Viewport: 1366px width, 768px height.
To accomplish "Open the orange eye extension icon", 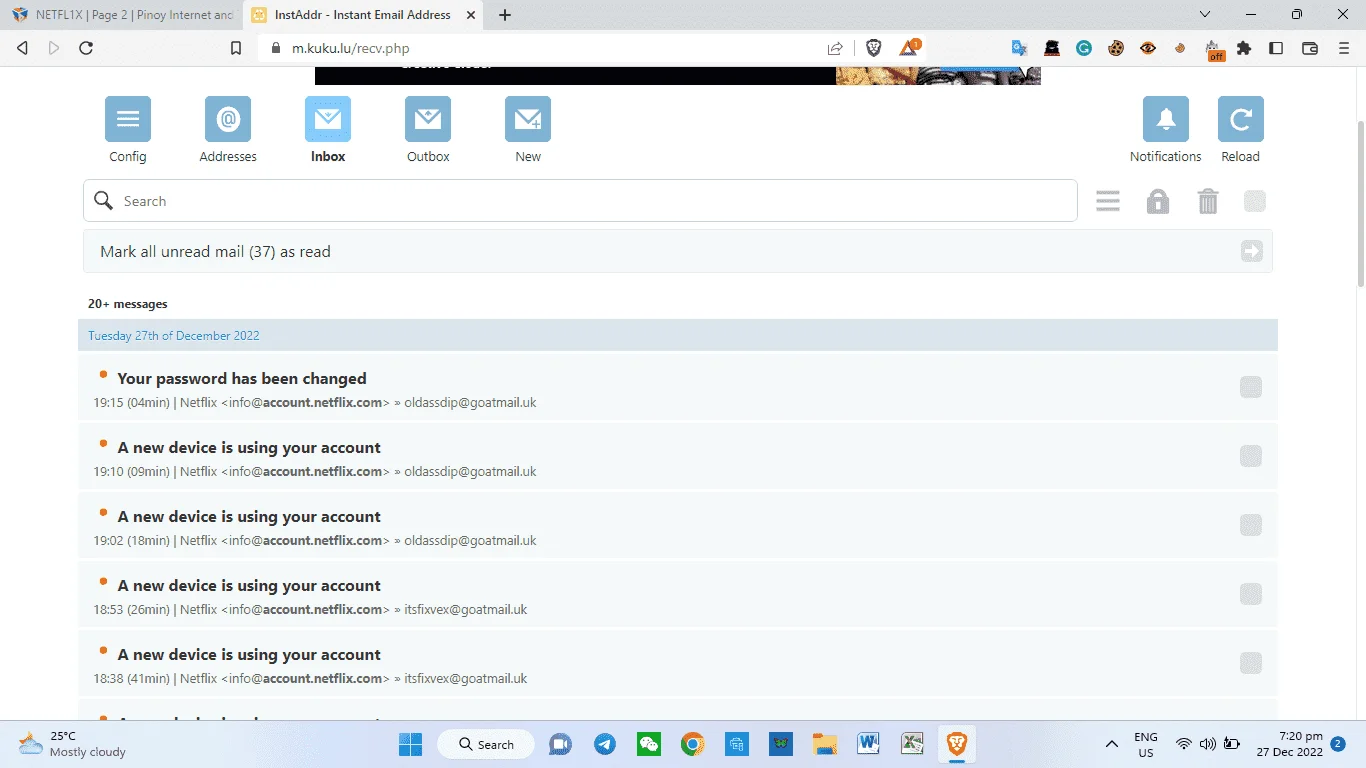I will click(x=1148, y=47).
